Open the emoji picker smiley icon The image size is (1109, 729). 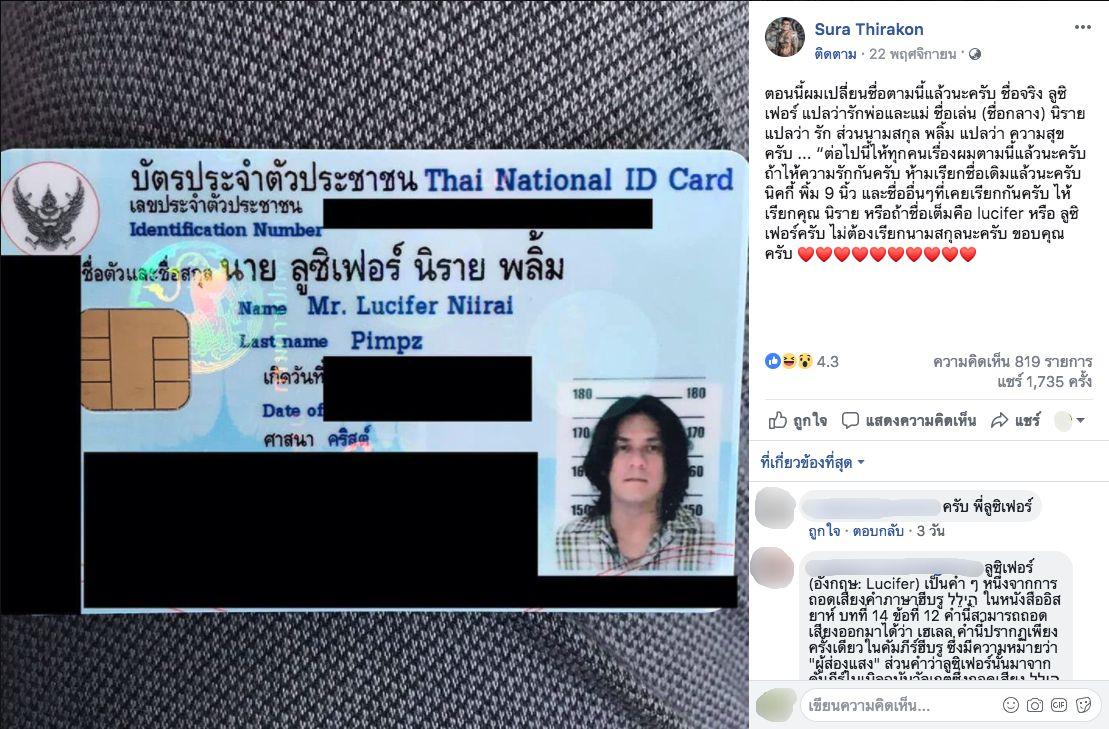pos(1011,705)
